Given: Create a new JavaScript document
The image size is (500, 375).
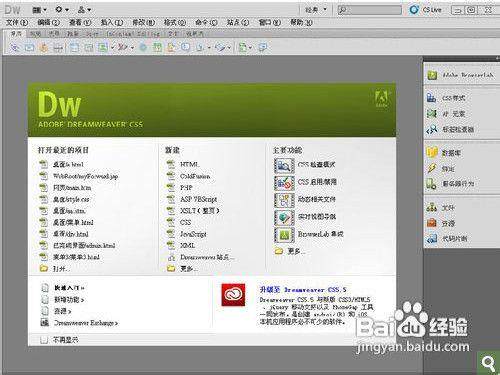Looking at the screenshot, I should click(193, 234).
